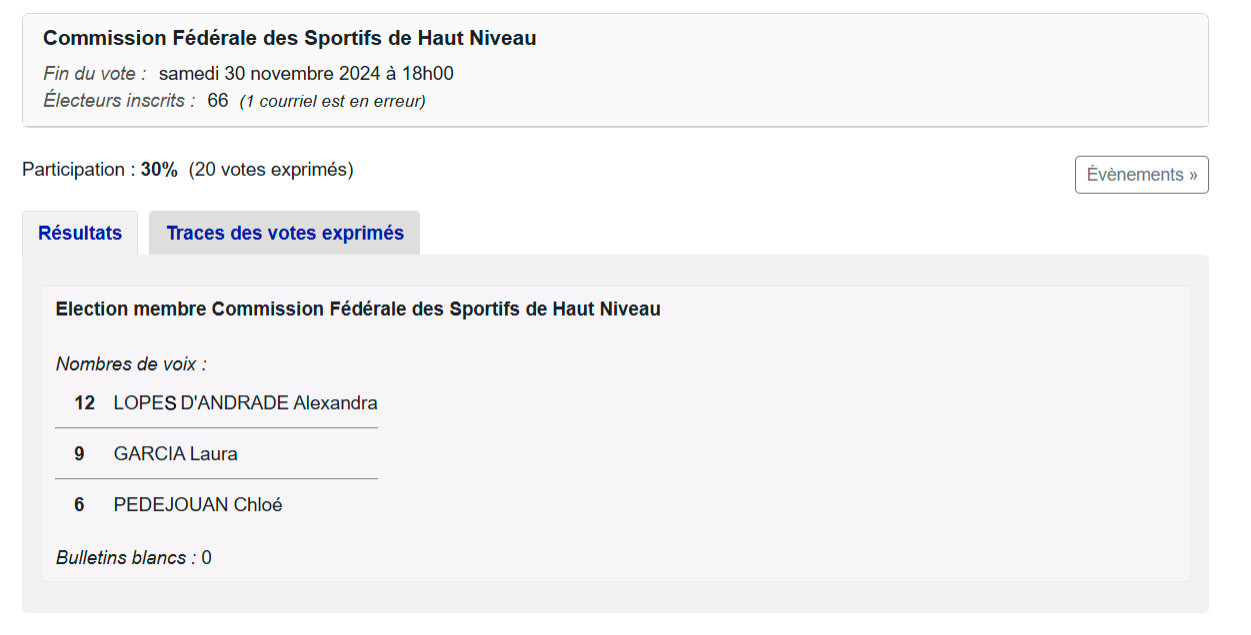Click registered voters count 66
Image resolution: width=1251 pixels, height=635 pixels.
click(x=217, y=100)
